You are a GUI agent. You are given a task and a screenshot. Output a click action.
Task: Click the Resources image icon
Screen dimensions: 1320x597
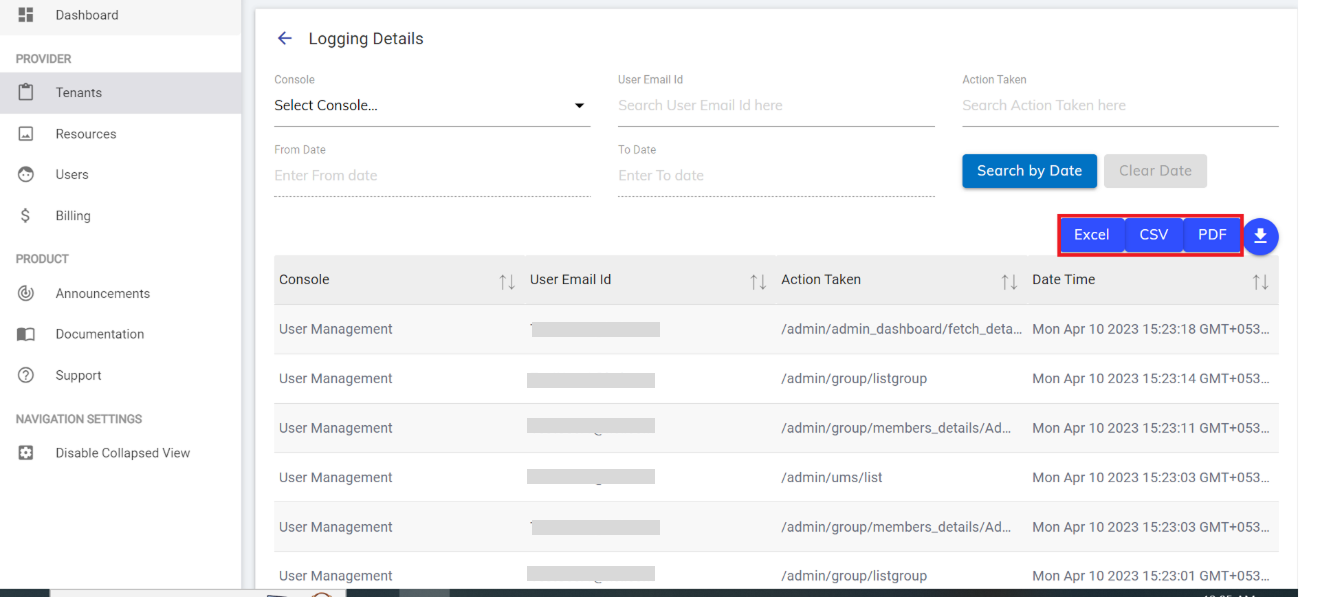(27, 133)
